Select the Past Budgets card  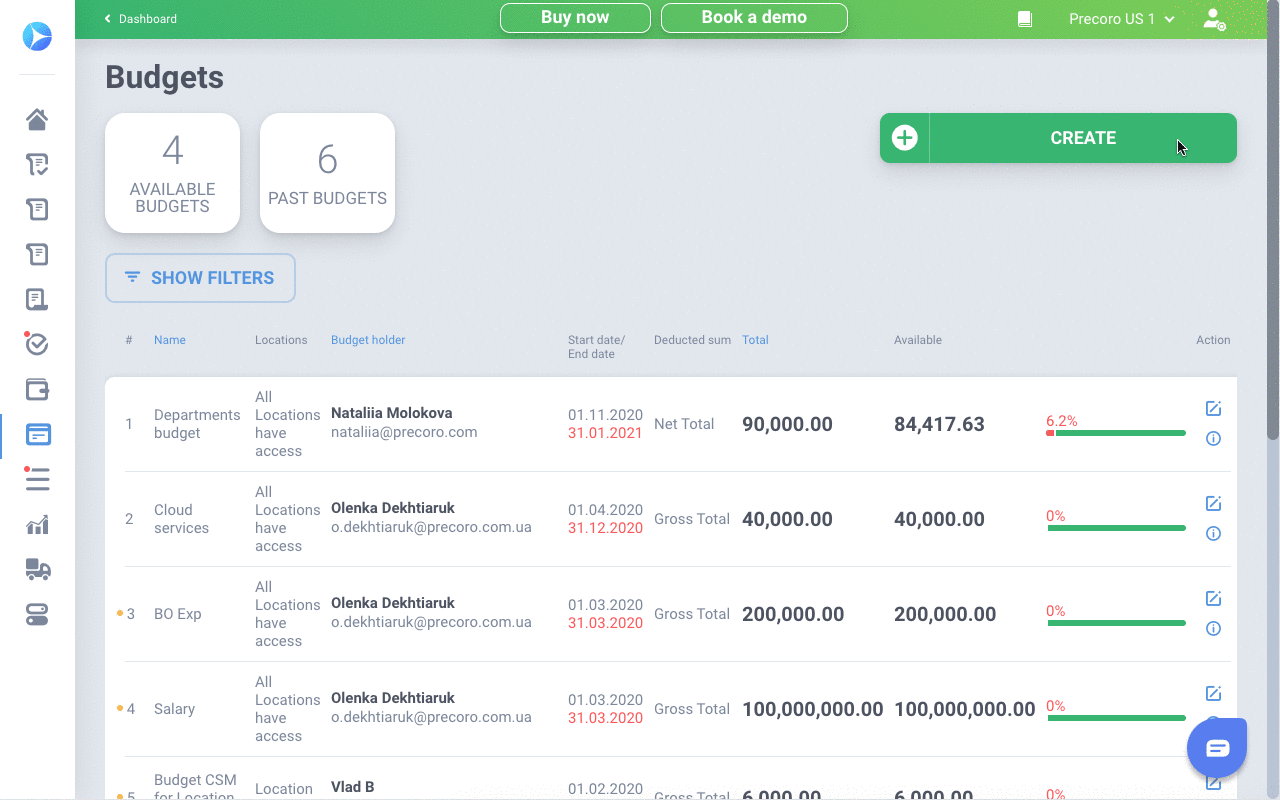[x=327, y=173]
